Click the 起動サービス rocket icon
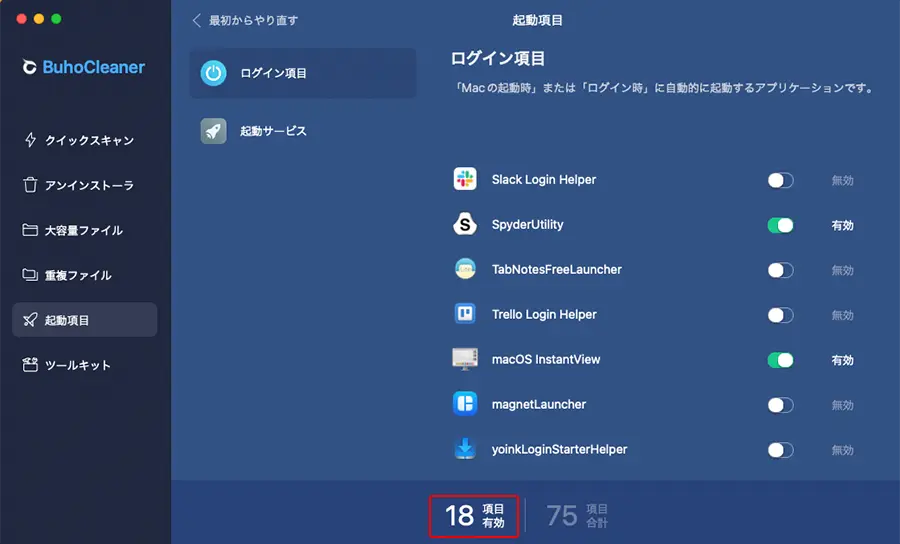Screen dimensions: 900x544 [x=214, y=131]
